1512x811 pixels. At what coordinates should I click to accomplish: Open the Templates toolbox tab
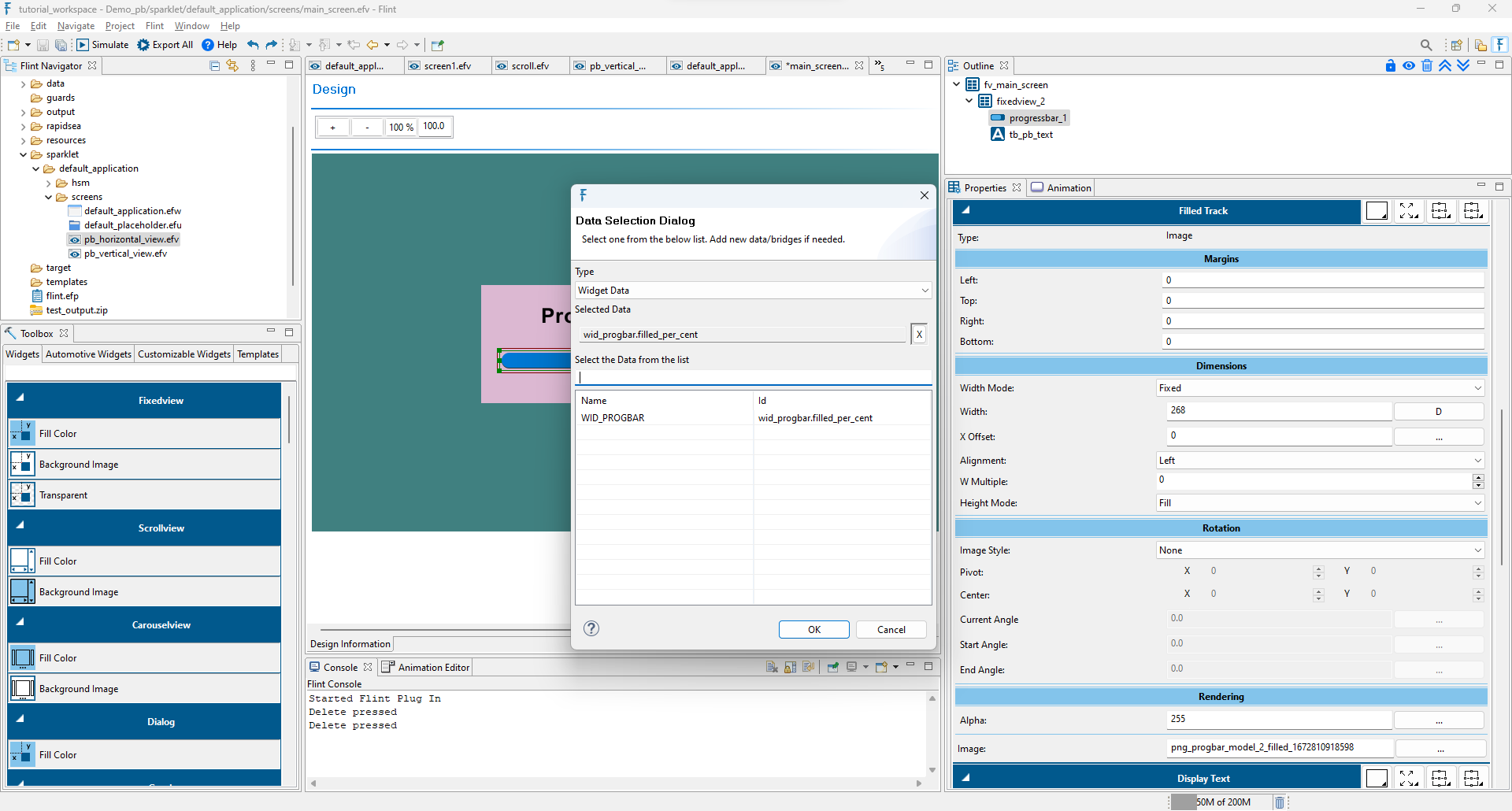tap(258, 354)
